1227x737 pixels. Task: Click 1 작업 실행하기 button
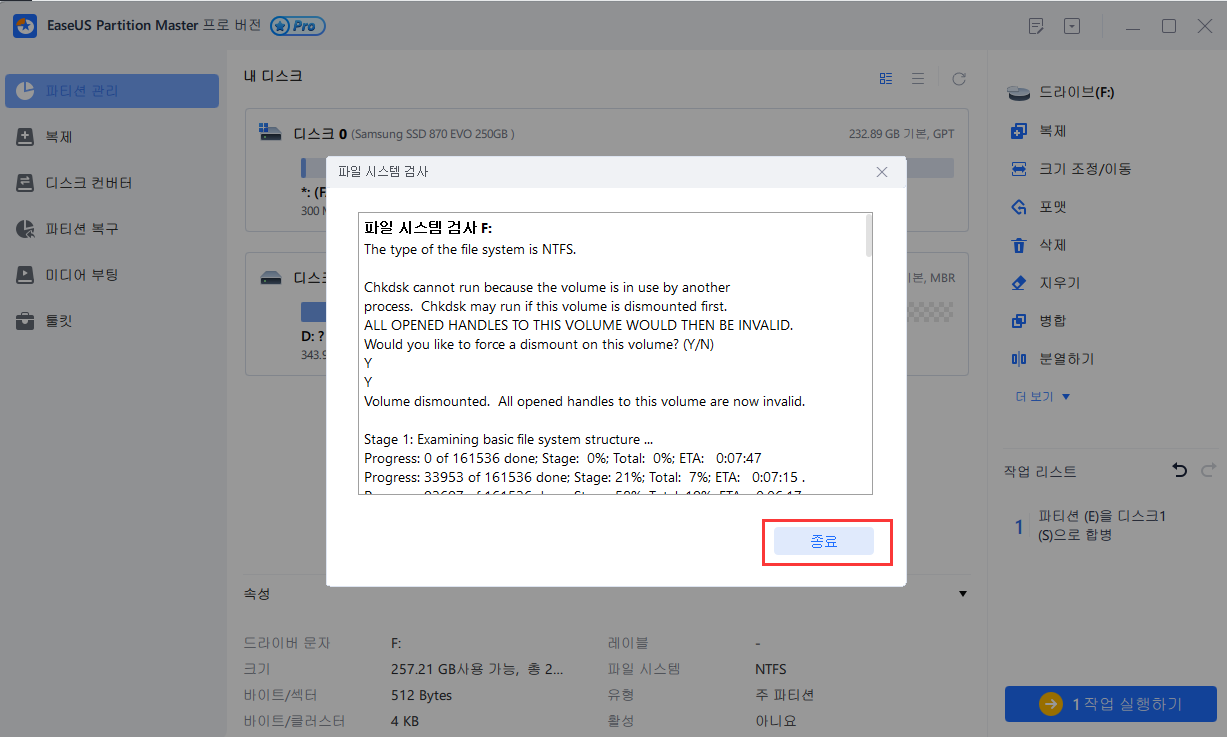1110,704
